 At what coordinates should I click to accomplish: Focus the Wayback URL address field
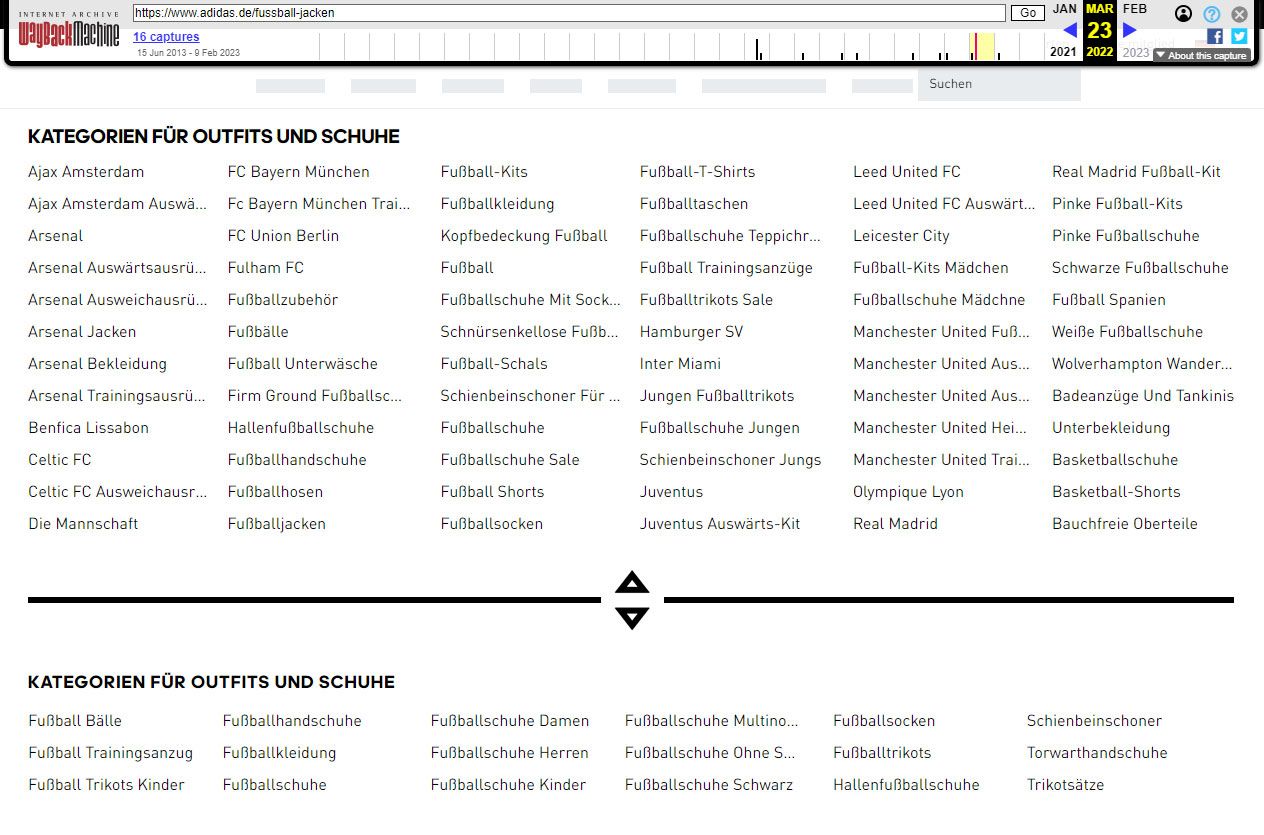569,13
